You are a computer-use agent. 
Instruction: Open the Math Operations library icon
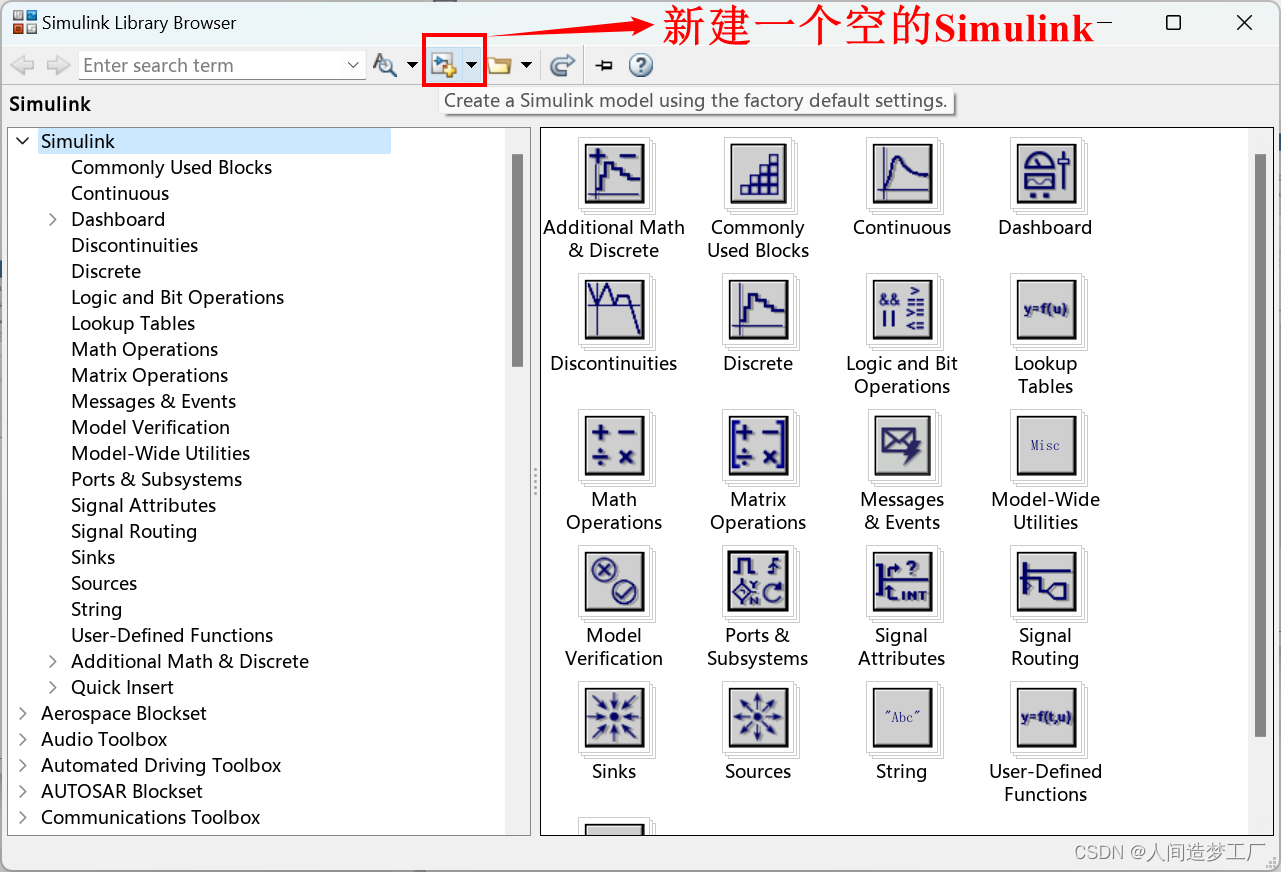614,446
